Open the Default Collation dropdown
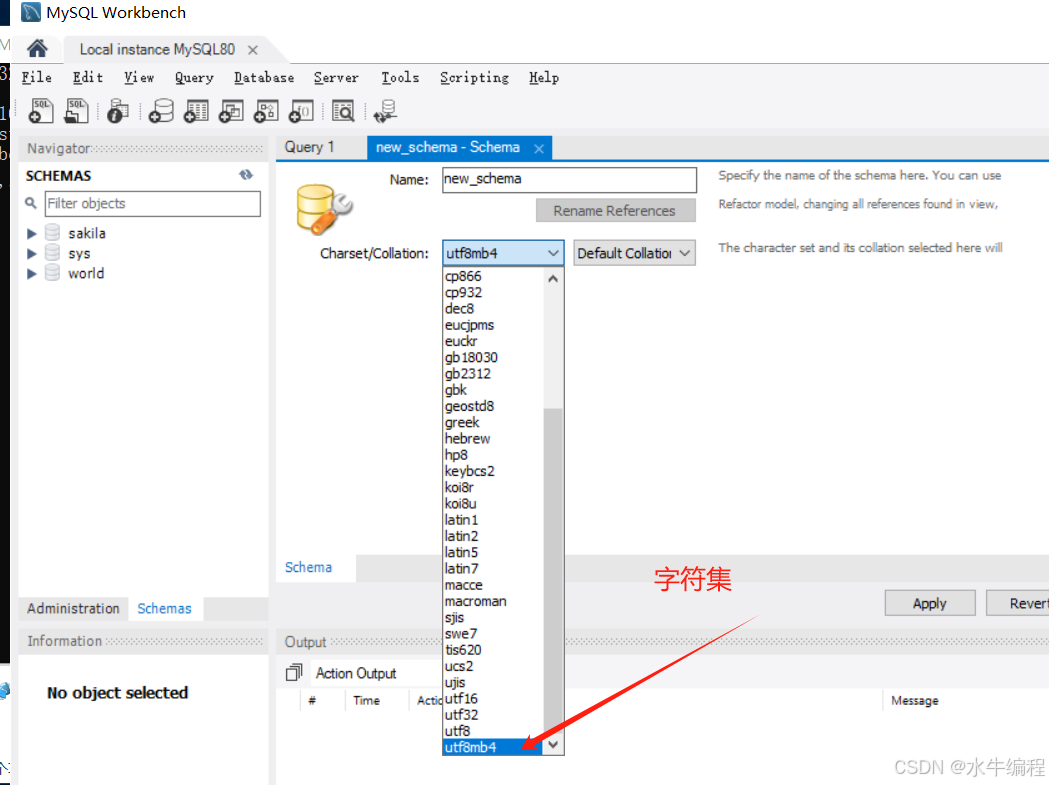 [634, 253]
